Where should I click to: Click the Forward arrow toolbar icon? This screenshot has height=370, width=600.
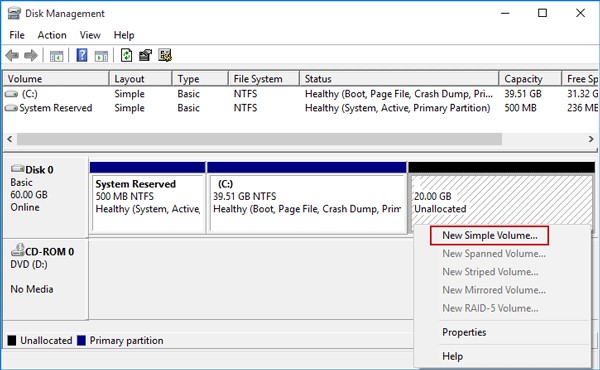(x=31, y=56)
